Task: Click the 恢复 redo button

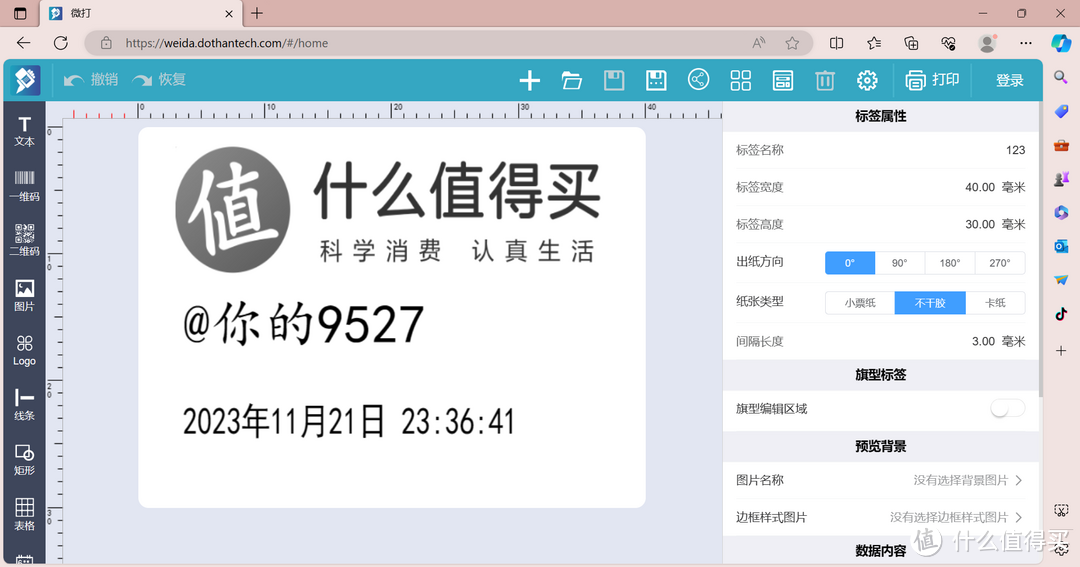Action: (x=159, y=80)
